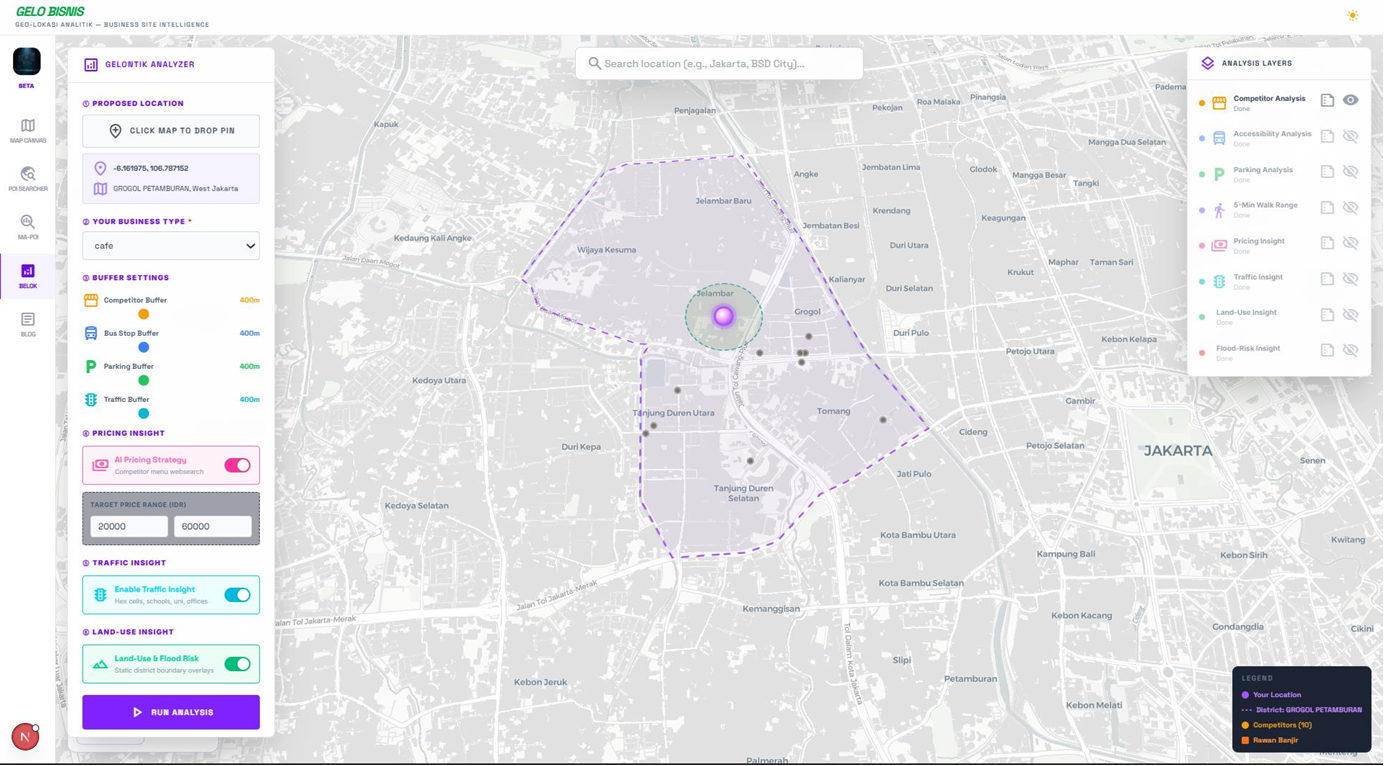Click the Grogol Petamburan district map icon

(x=100, y=189)
